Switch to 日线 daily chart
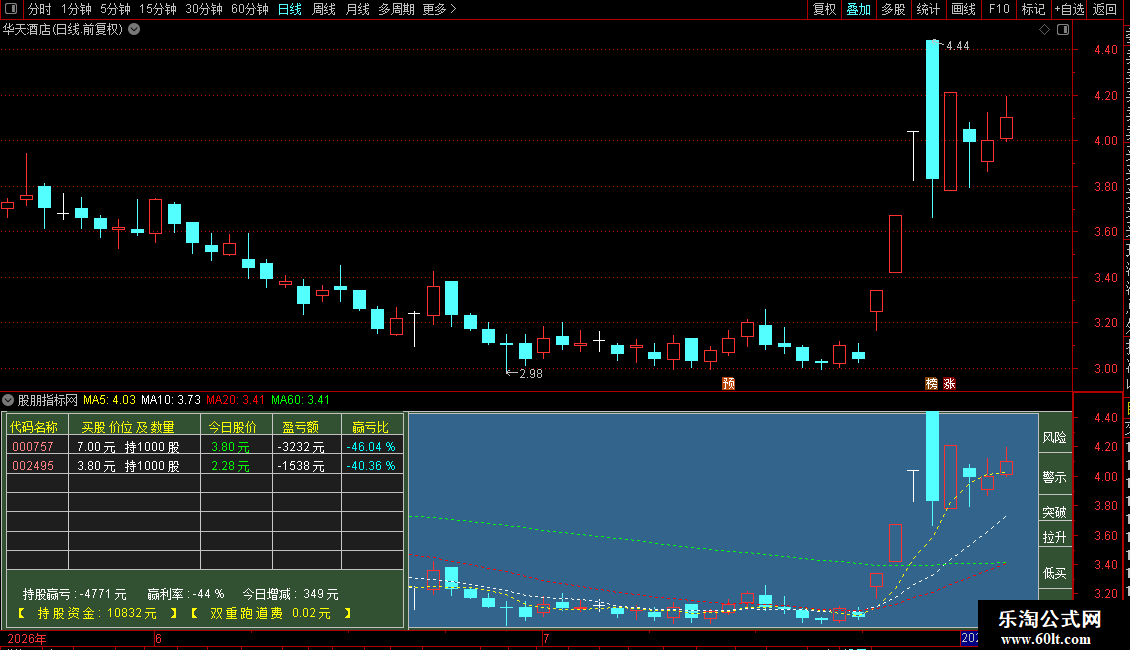 click(290, 9)
